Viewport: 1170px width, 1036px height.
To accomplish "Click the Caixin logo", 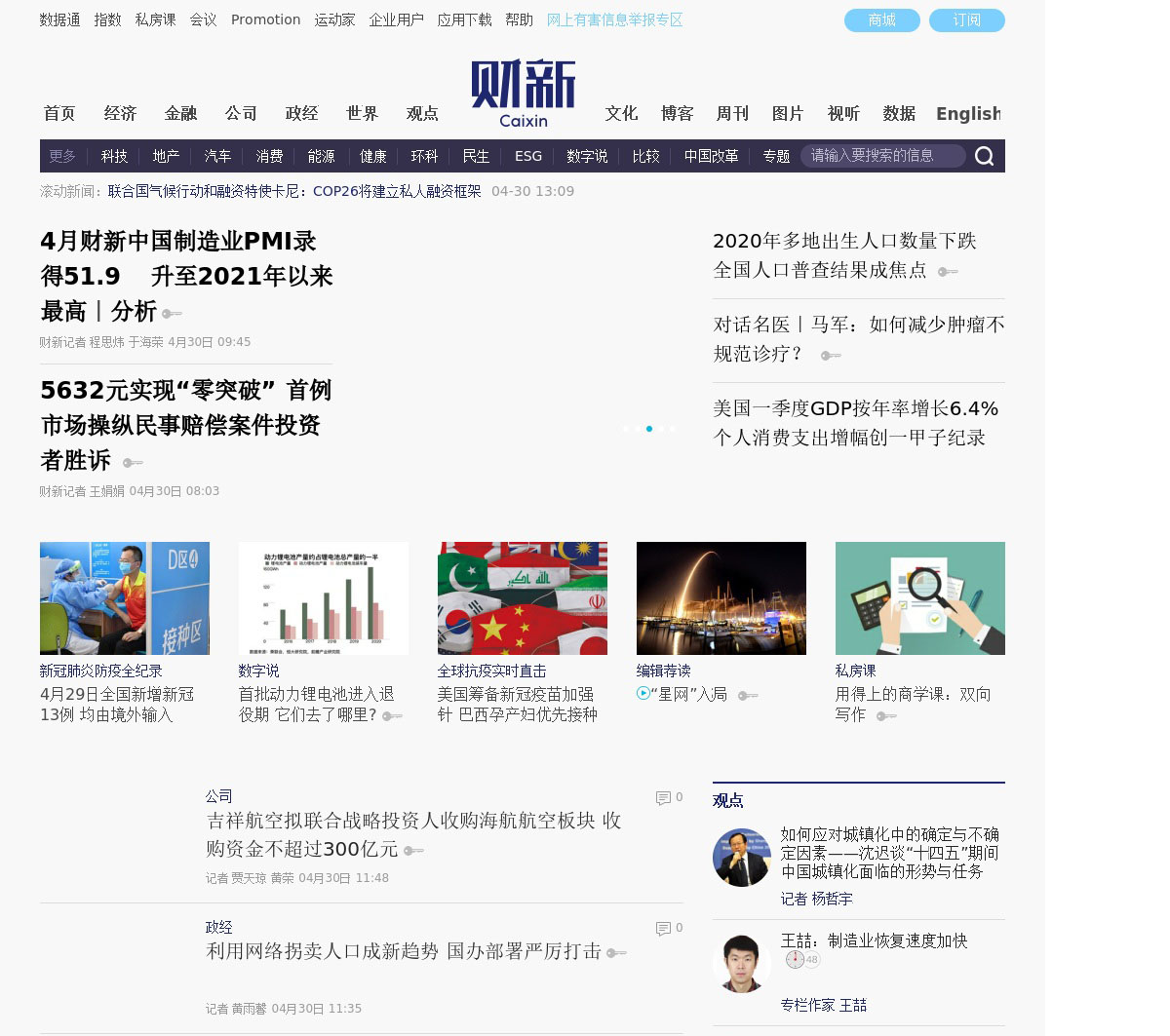I will click(524, 94).
